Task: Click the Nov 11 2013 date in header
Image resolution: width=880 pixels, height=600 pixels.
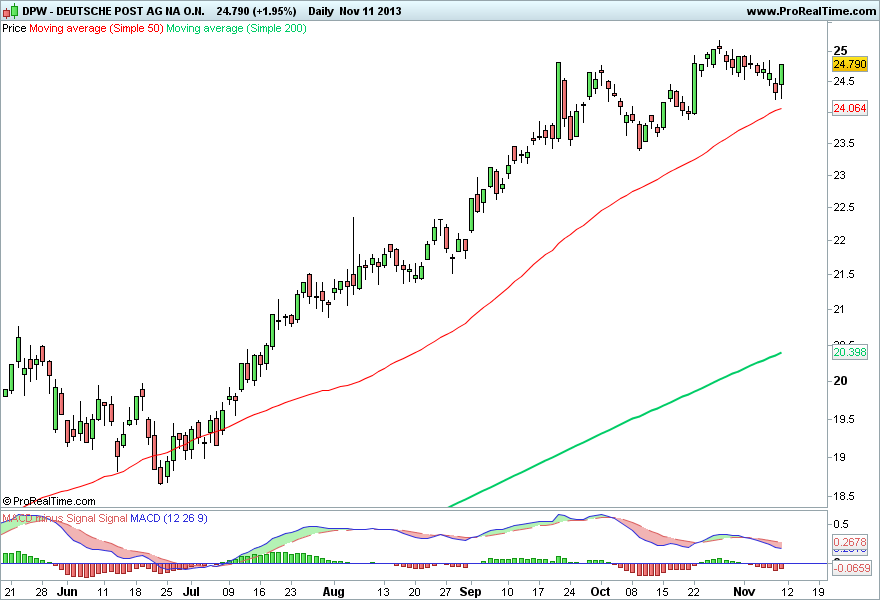Action: [x=370, y=11]
